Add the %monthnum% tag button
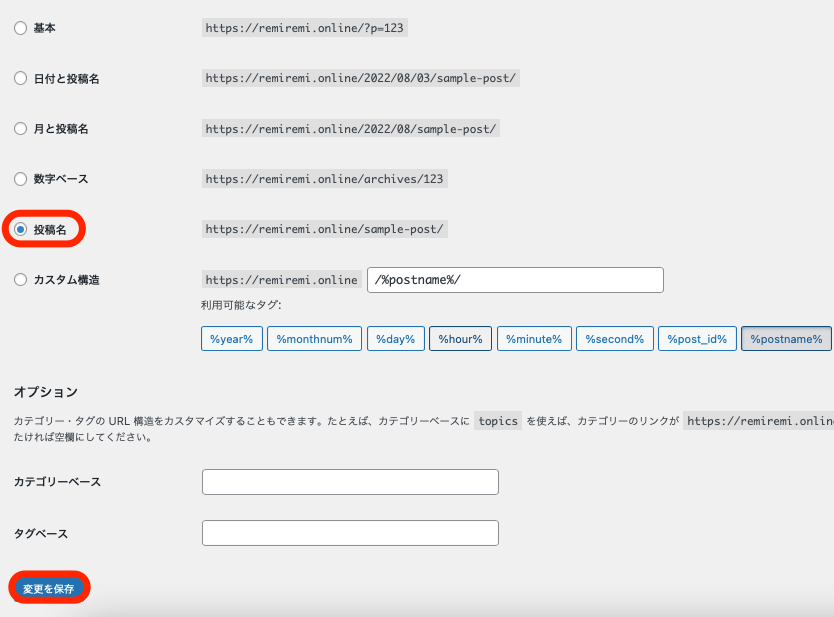 pos(314,339)
